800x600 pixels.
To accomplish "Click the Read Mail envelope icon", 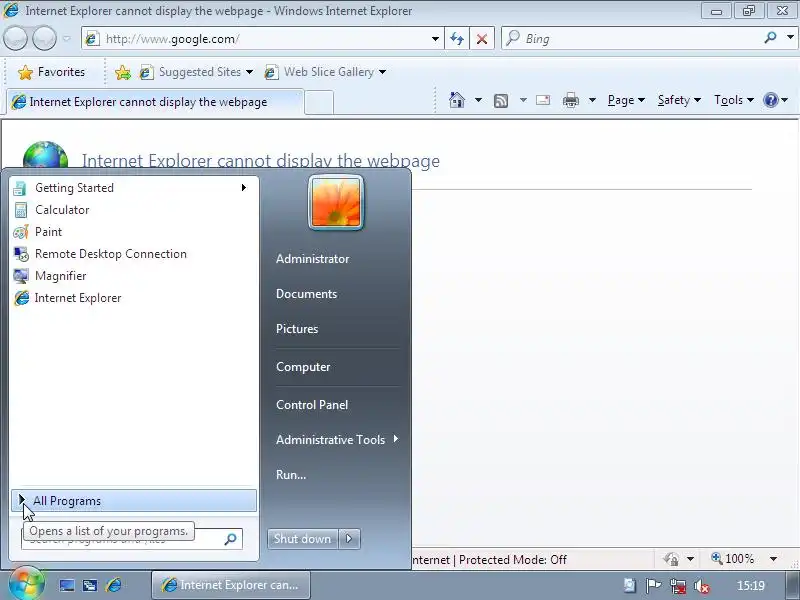I will pos(543,100).
